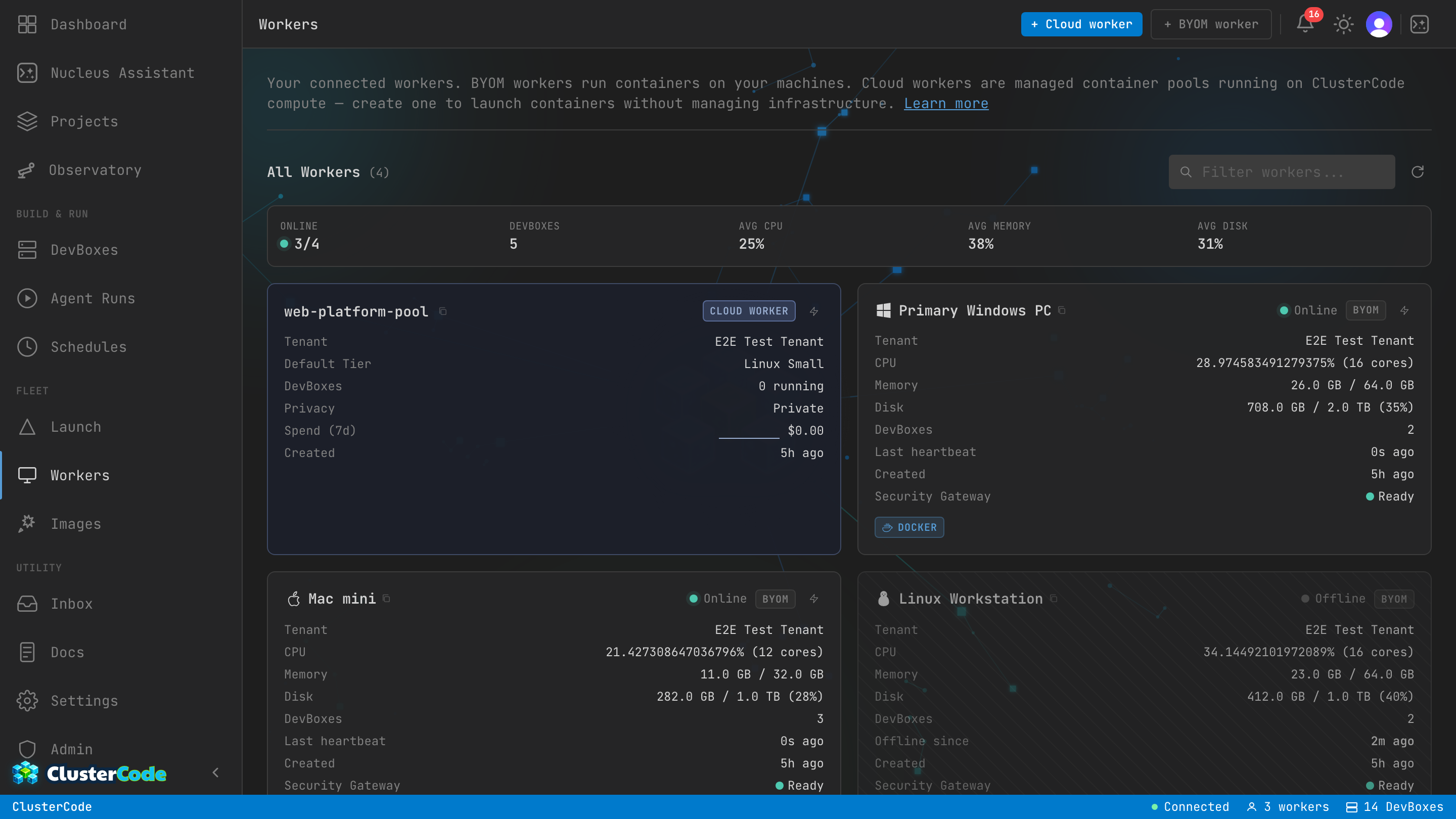Click BYOM badge on Linux Workstation card
This screenshot has height=819, width=1456.
pyautogui.click(x=1394, y=599)
